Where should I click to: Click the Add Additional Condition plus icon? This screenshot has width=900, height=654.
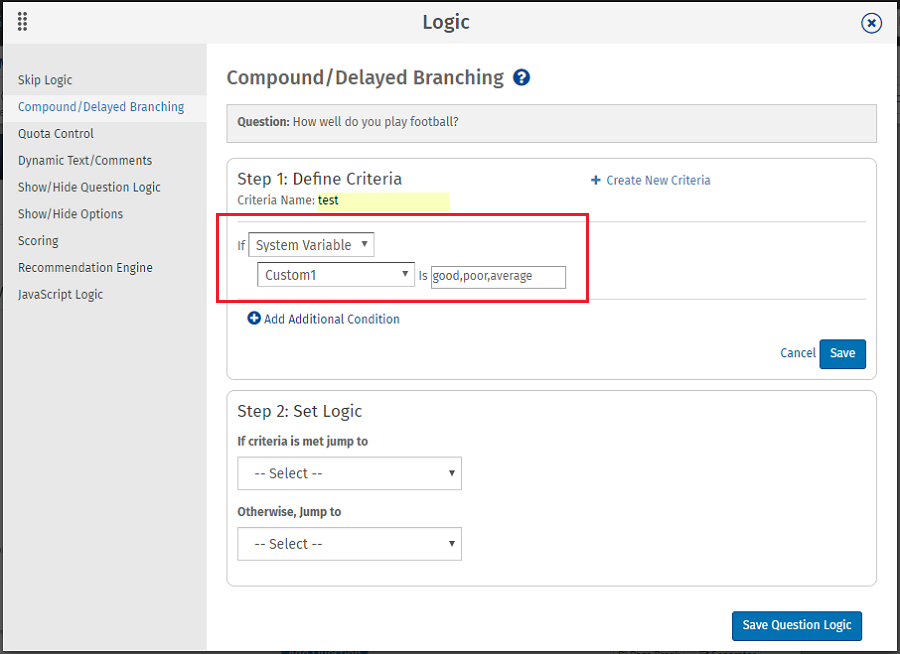click(x=254, y=319)
